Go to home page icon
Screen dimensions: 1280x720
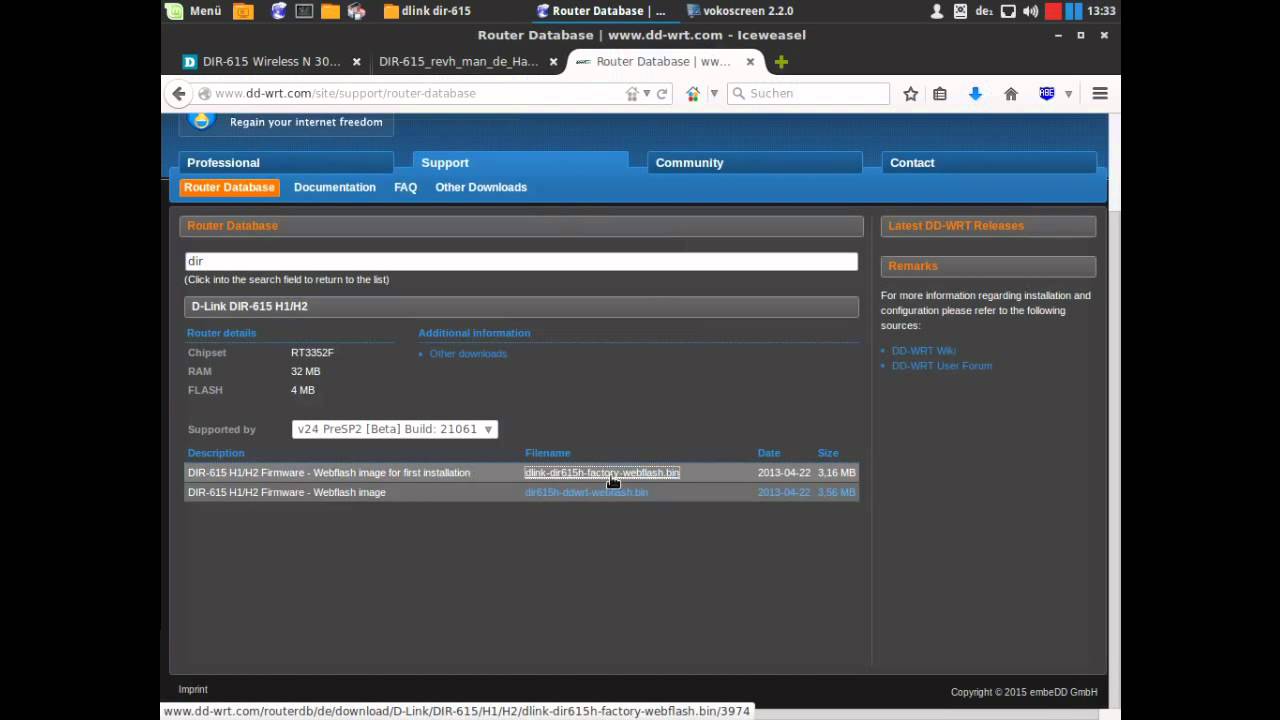click(1011, 93)
